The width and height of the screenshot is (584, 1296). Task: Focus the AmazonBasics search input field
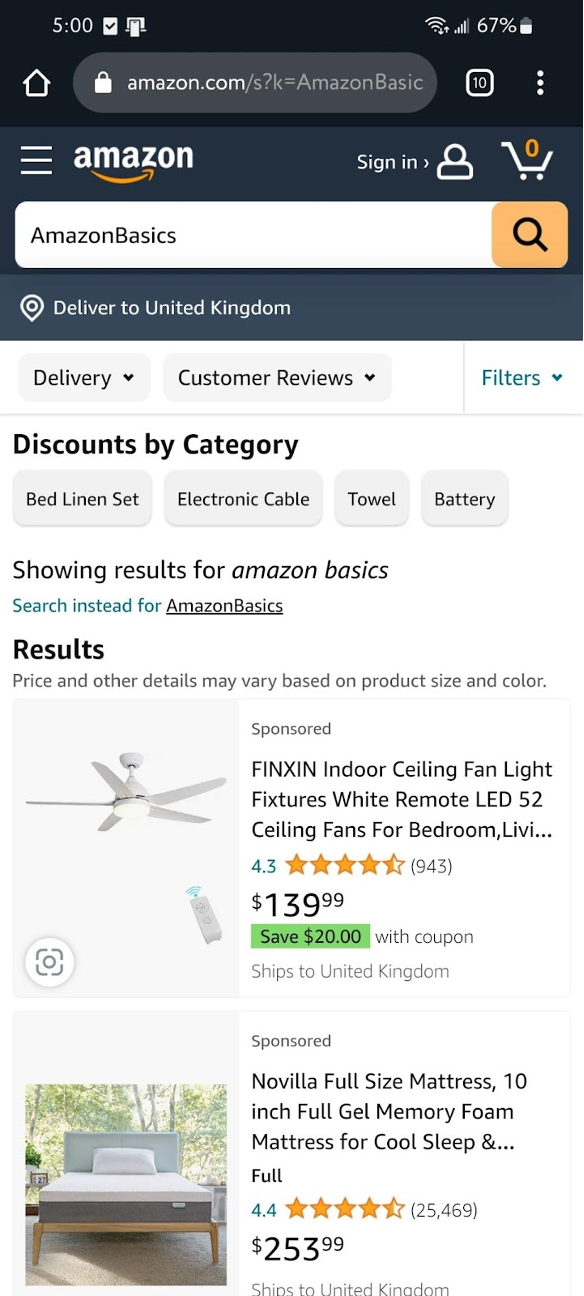click(254, 235)
